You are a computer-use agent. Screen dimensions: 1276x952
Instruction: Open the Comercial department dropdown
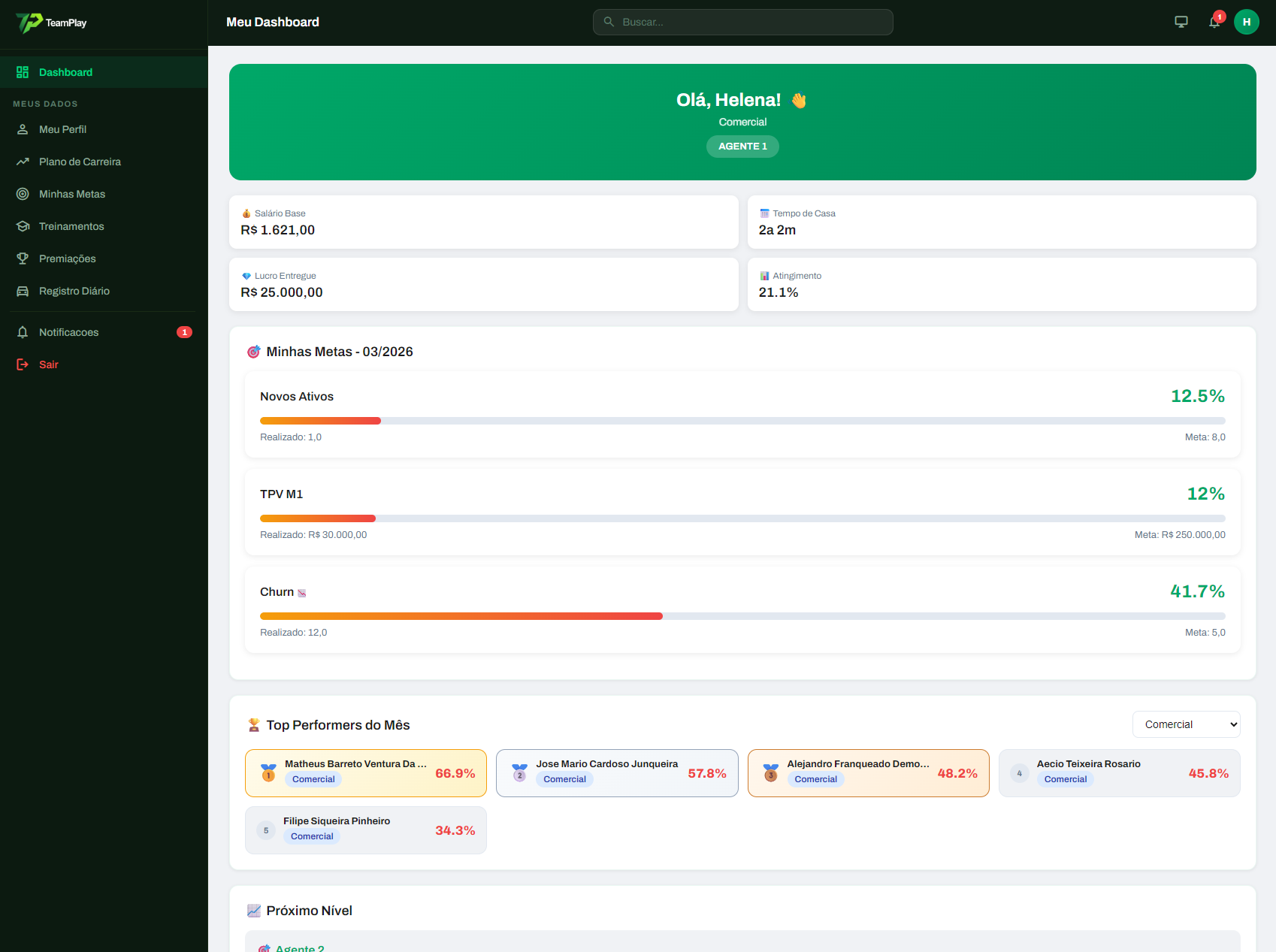coord(1186,724)
